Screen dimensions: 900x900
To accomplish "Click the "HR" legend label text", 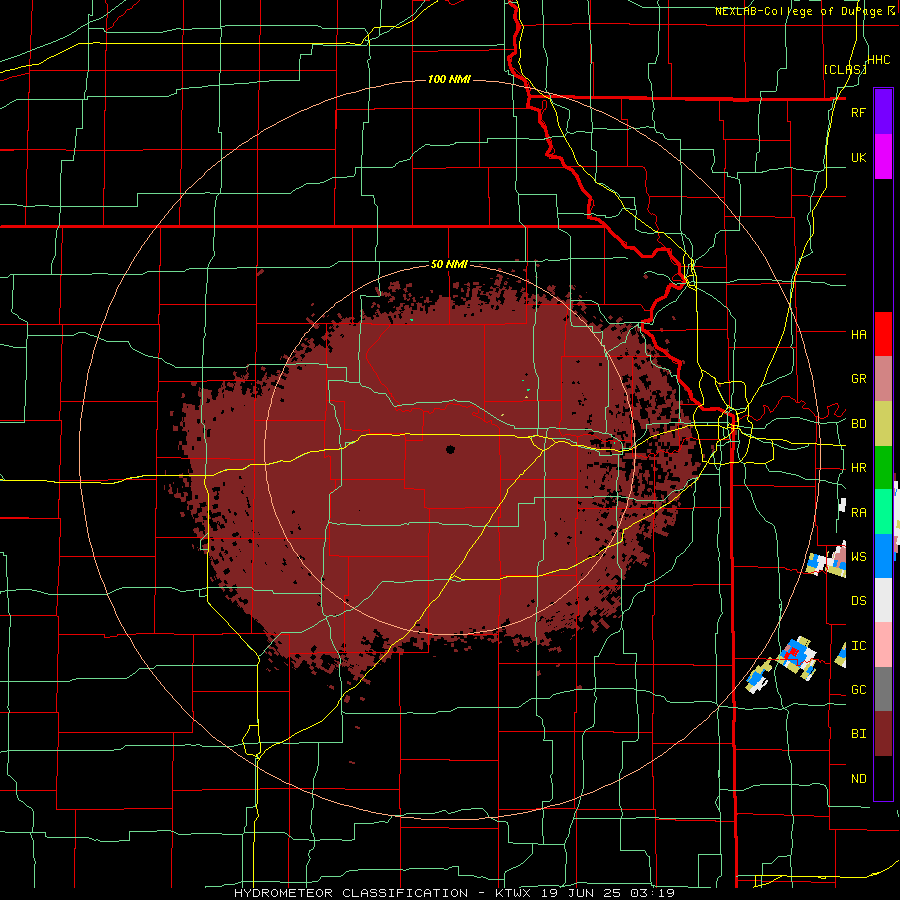I will coord(858,468).
